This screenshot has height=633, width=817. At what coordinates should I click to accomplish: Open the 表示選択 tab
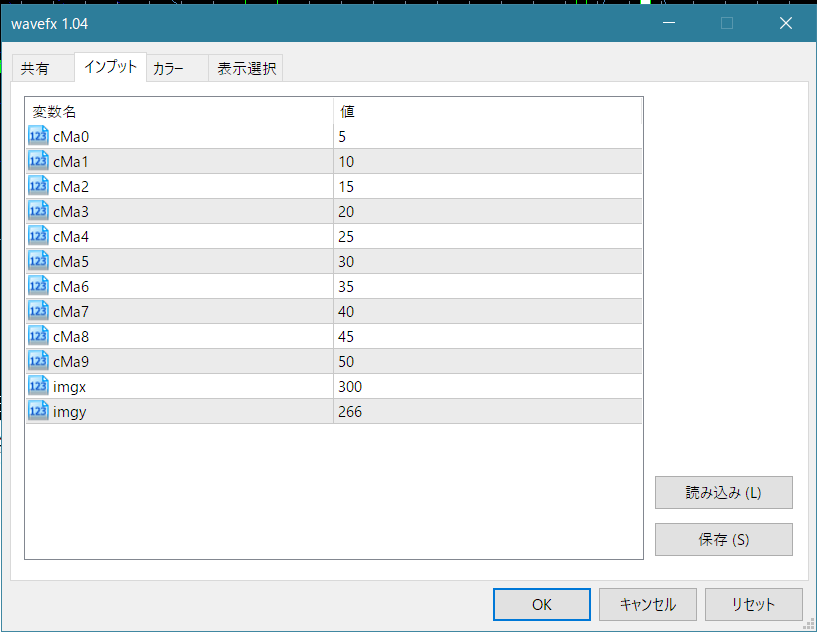(245, 68)
